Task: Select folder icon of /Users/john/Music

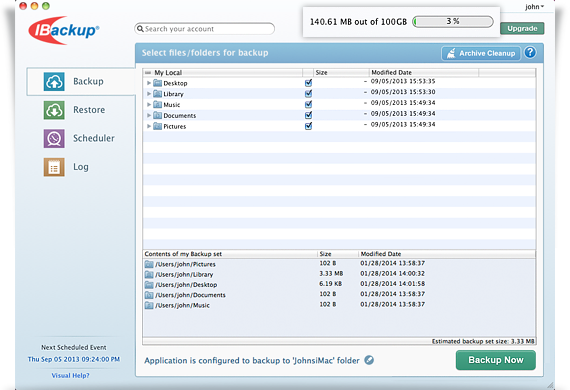Action: [x=149, y=305]
